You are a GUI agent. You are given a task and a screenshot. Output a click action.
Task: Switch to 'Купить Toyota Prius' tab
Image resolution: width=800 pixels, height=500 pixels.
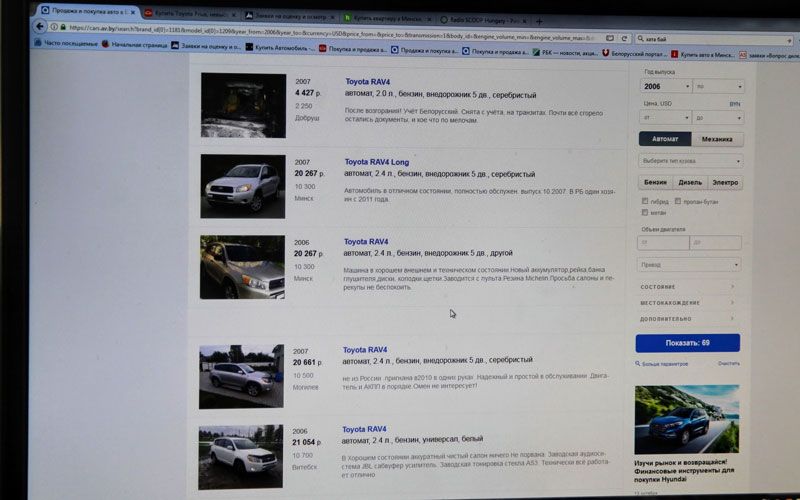(190, 14)
